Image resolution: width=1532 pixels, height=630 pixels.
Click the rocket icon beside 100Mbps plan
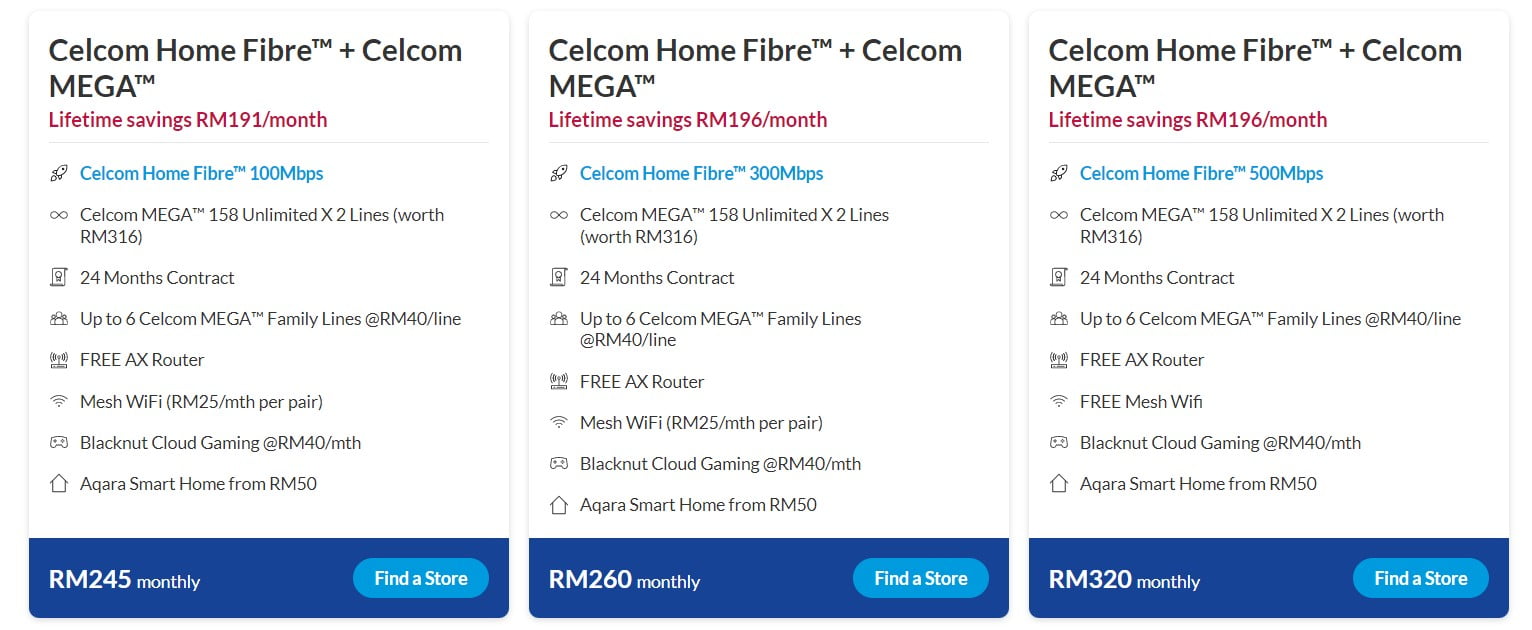(x=59, y=174)
